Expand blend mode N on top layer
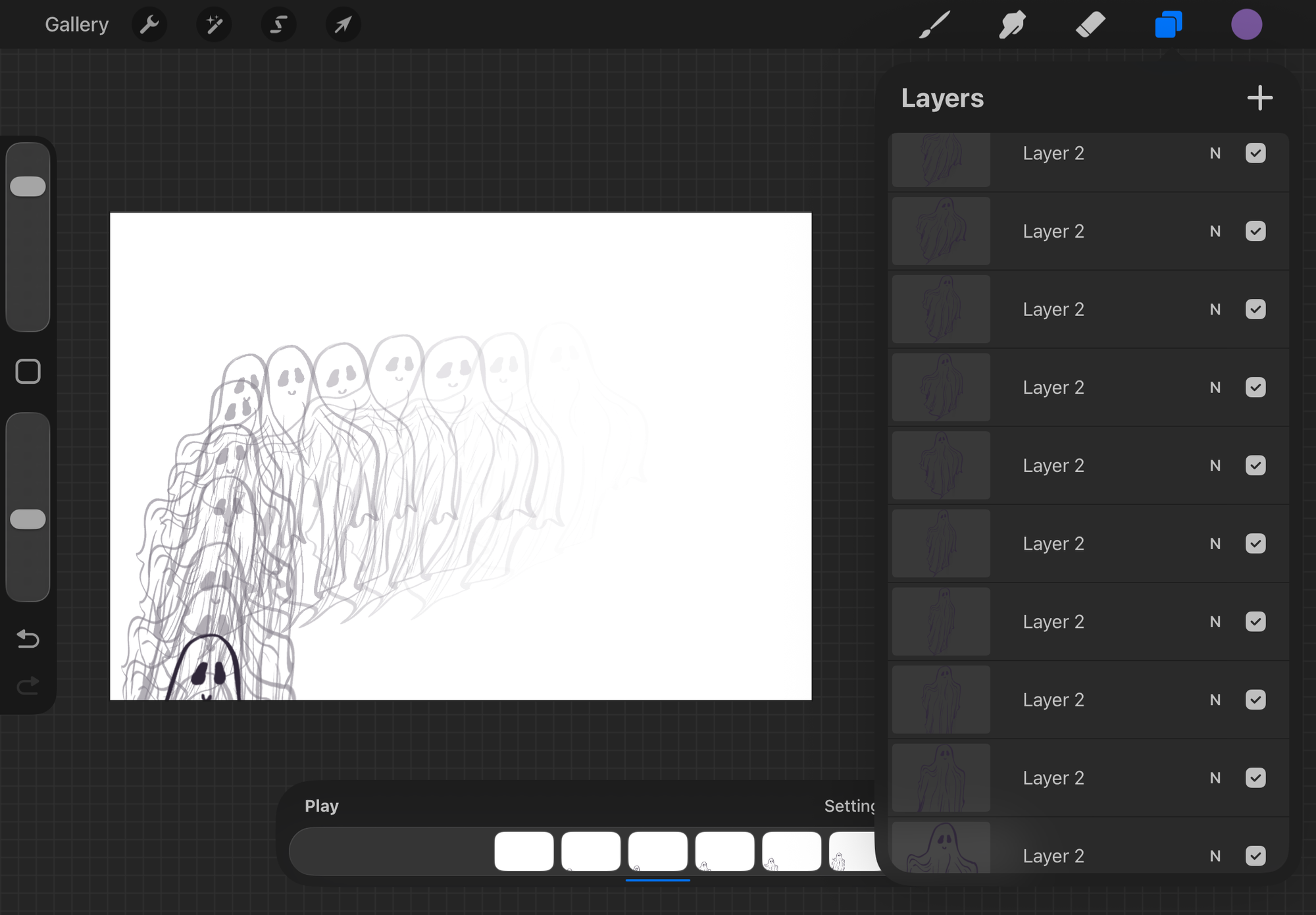 1215,153
